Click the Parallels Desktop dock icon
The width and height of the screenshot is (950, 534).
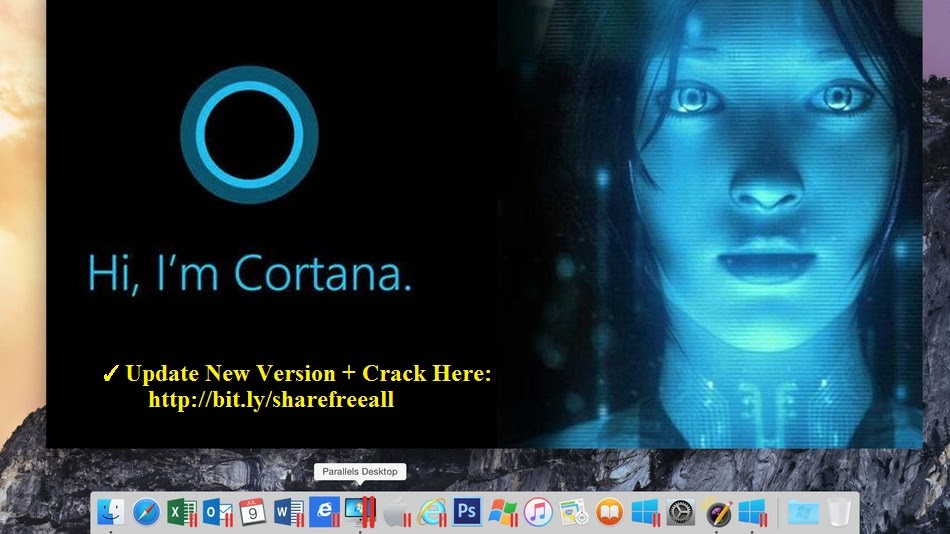[x=360, y=512]
